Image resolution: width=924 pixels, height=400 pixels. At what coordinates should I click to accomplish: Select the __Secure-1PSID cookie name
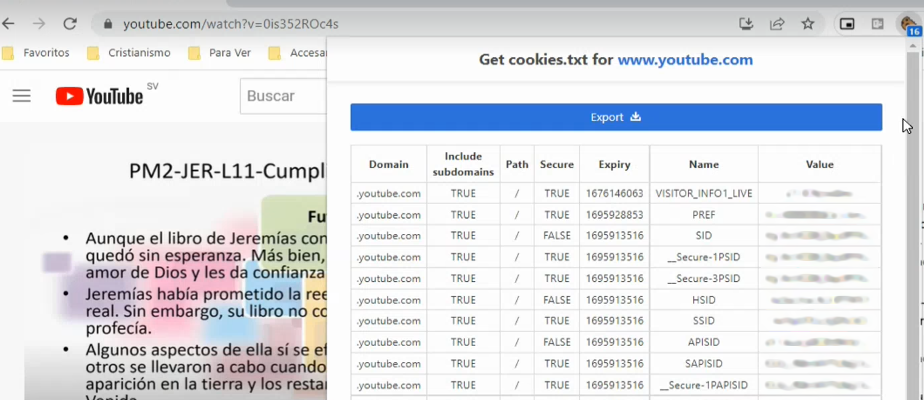704,257
